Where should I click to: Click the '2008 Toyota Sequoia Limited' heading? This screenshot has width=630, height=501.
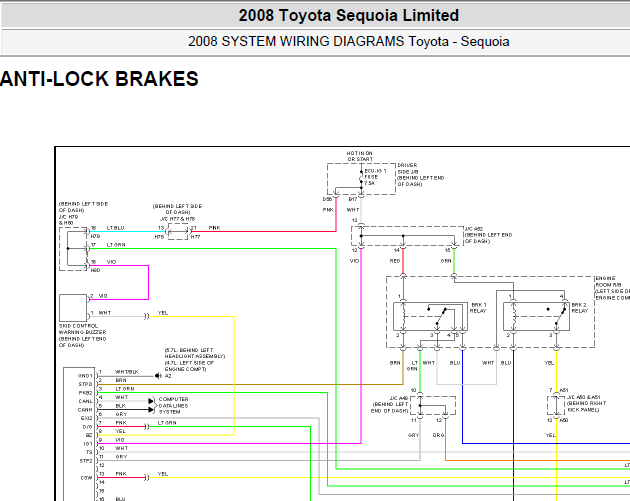click(348, 15)
